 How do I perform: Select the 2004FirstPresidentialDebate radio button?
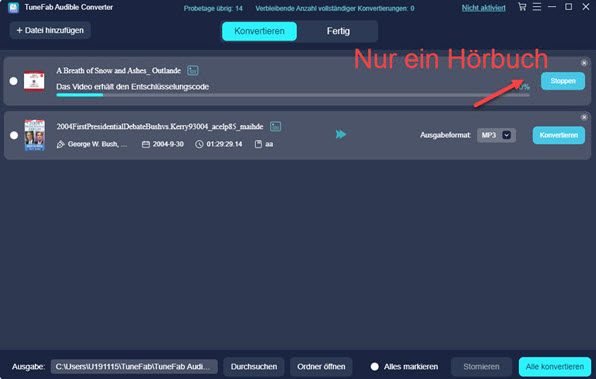(x=14, y=135)
